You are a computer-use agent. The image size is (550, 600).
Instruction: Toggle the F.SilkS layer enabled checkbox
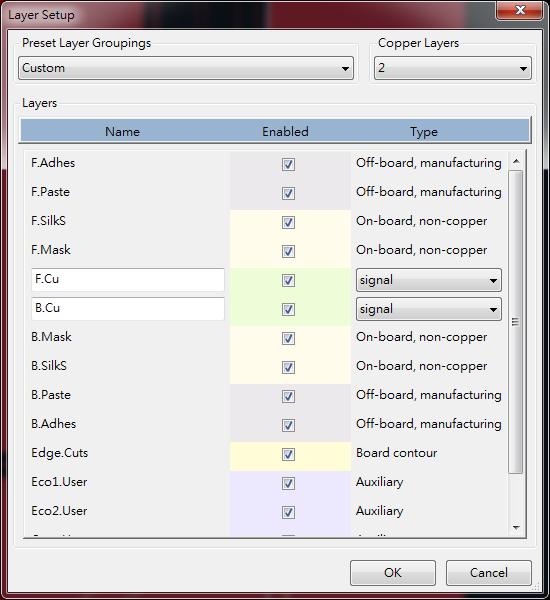pyautogui.click(x=288, y=222)
